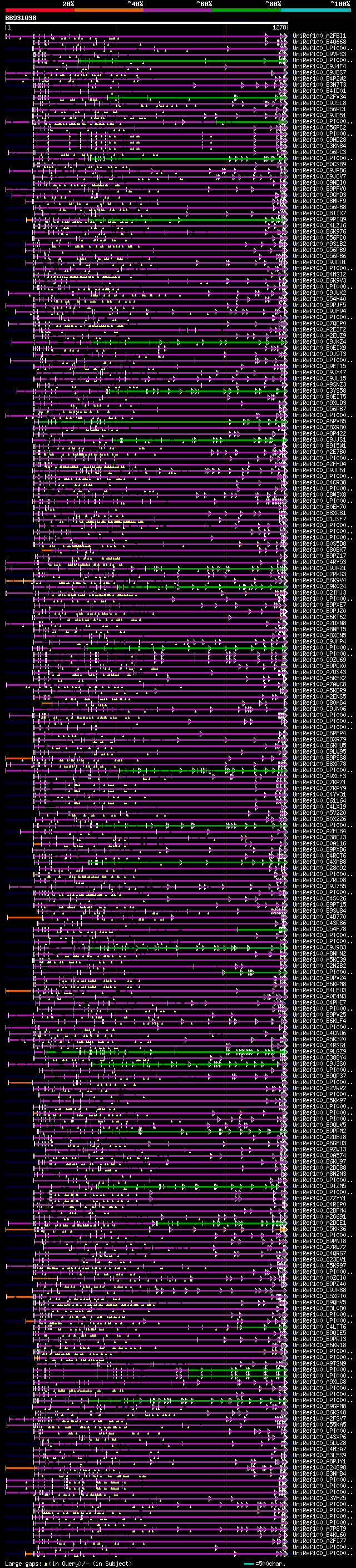Select the UniRef100_Q80AG4 hit

click(319, 703)
